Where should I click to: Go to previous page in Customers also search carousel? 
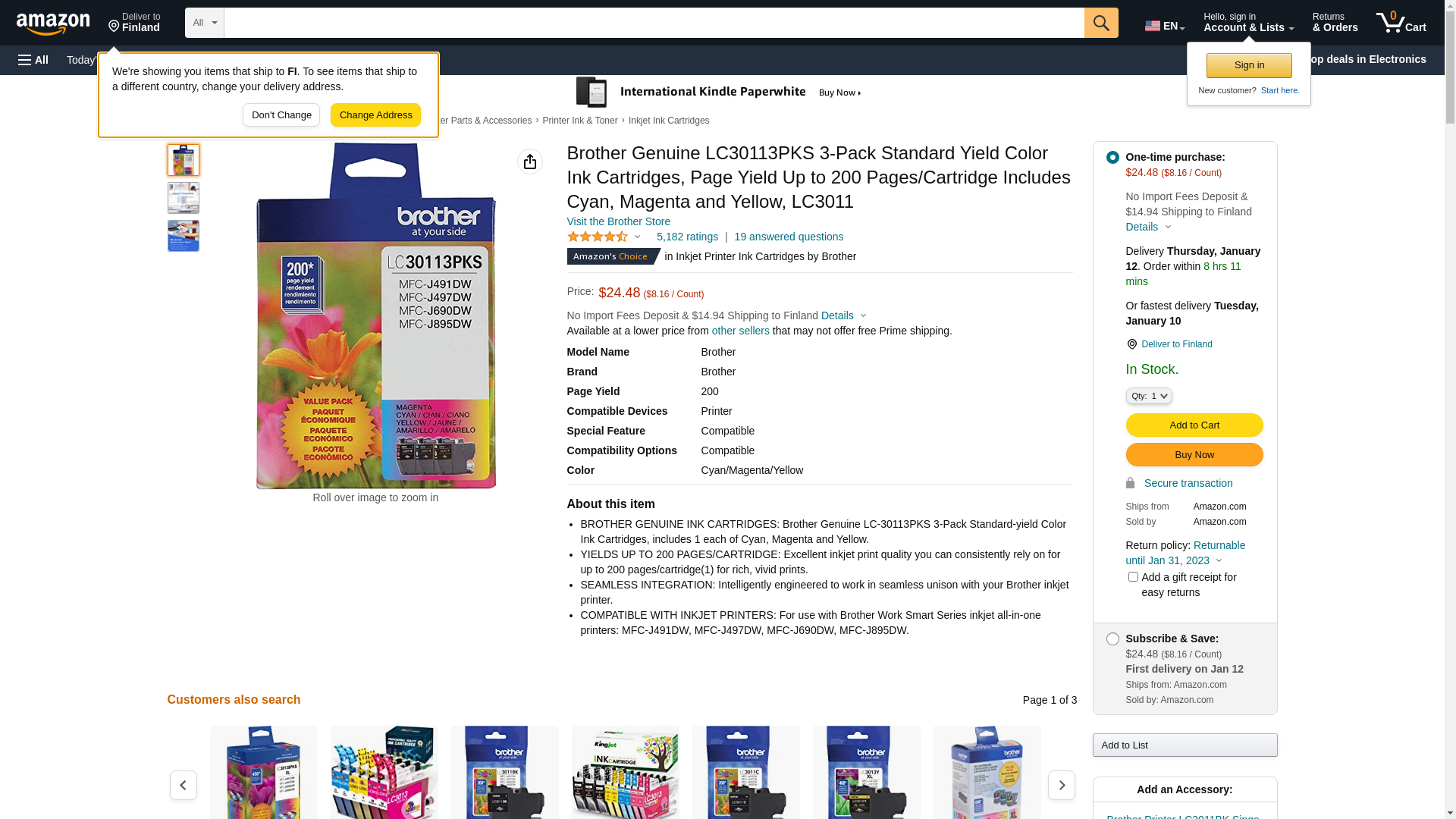(x=184, y=785)
